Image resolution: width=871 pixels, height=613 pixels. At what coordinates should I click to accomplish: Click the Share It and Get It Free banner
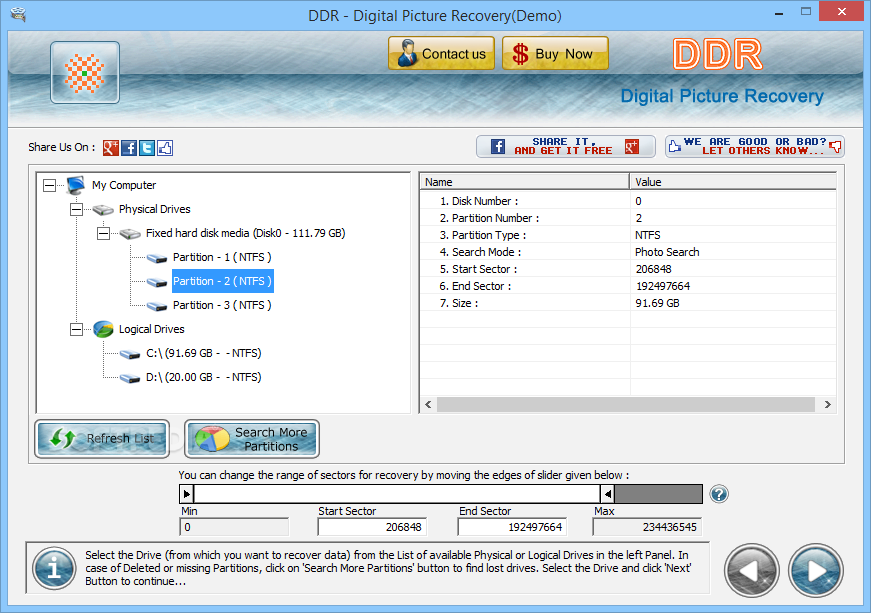pos(565,147)
